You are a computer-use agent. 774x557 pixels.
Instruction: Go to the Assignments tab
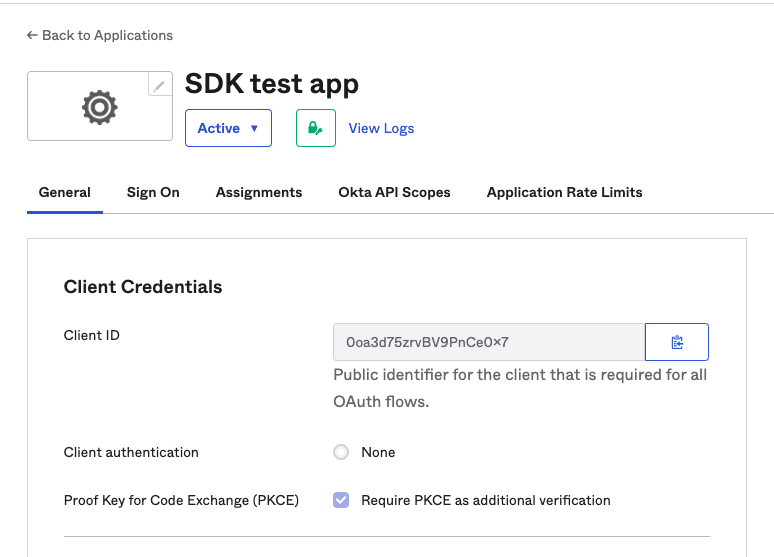(x=259, y=192)
